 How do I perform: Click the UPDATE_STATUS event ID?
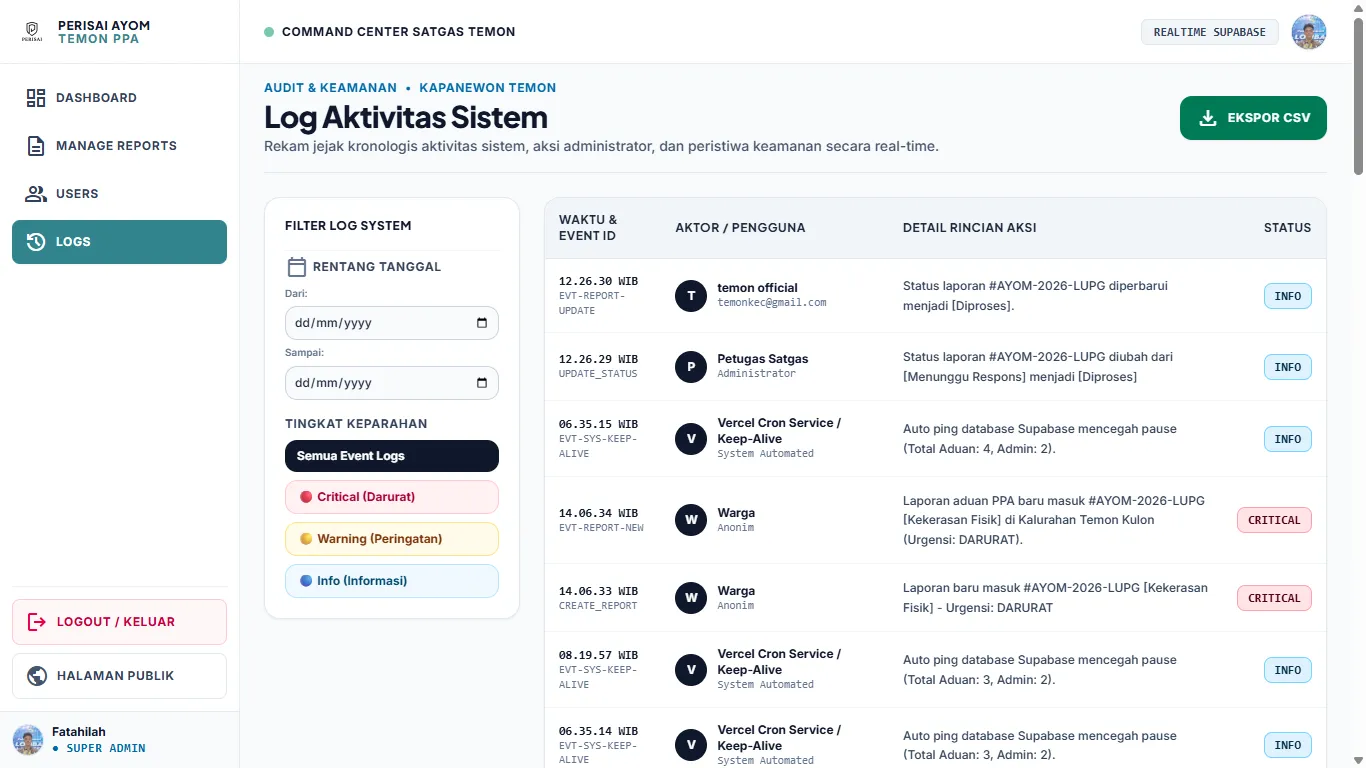pyautogui.click(x=598, y=374)
